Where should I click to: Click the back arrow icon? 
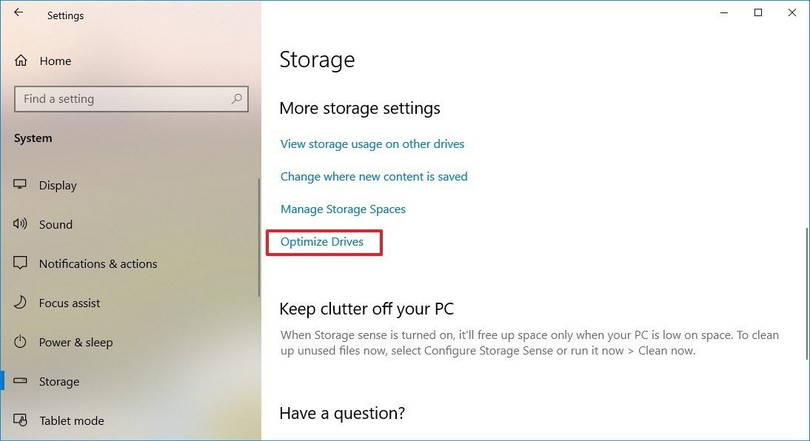(x=18, y=14)
